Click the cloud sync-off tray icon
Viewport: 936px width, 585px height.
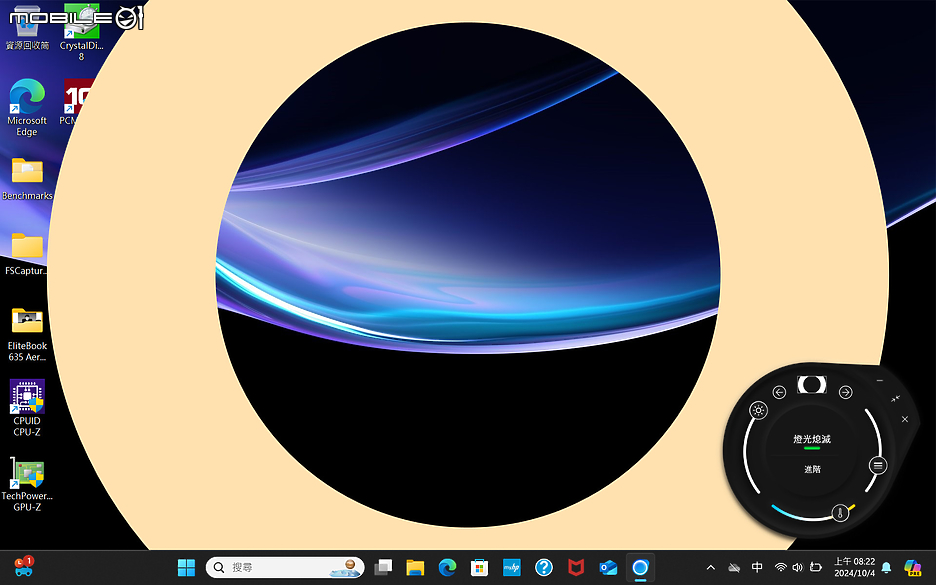click(x=734, y=567)
